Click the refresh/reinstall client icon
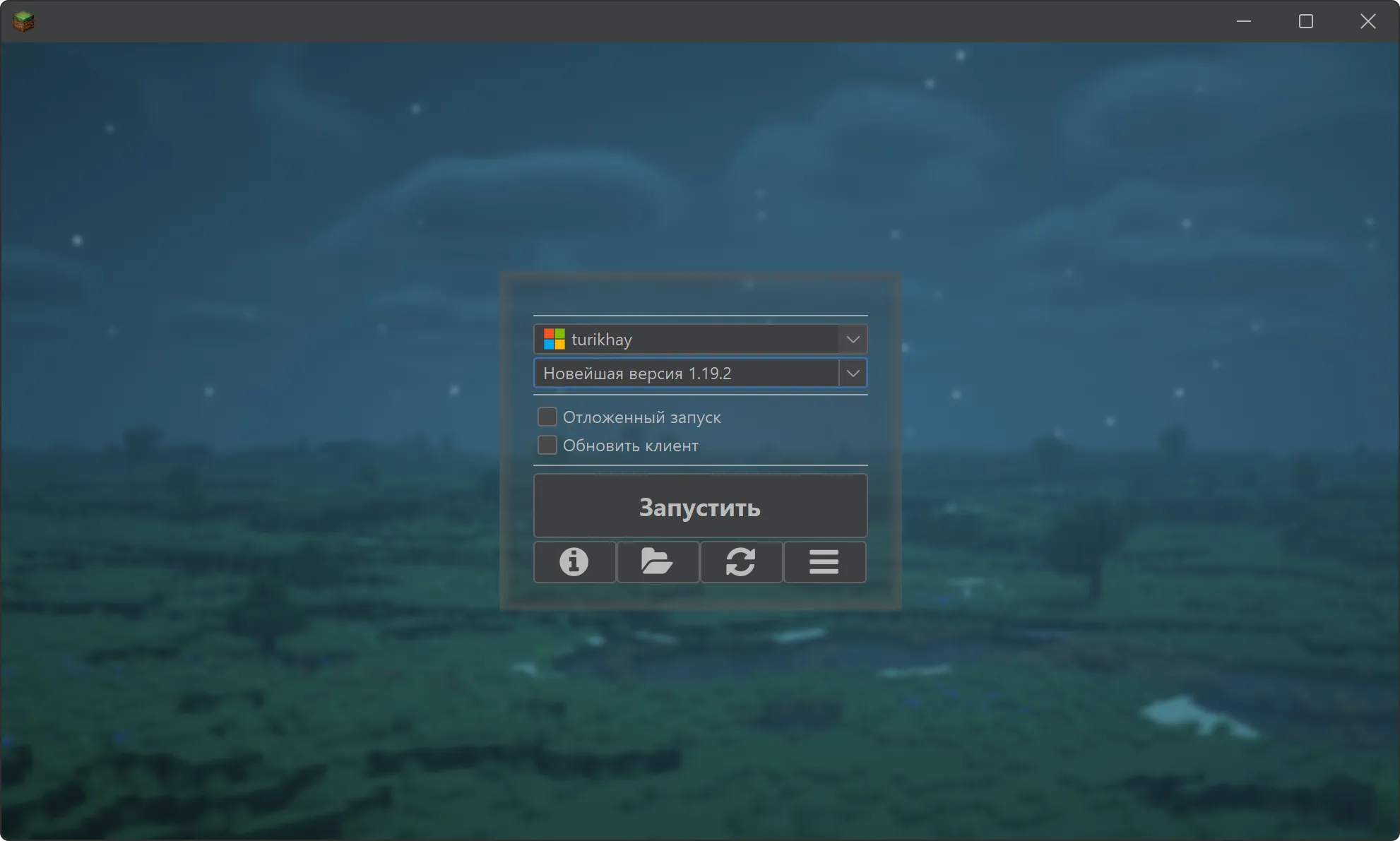 tap(740, 562)
